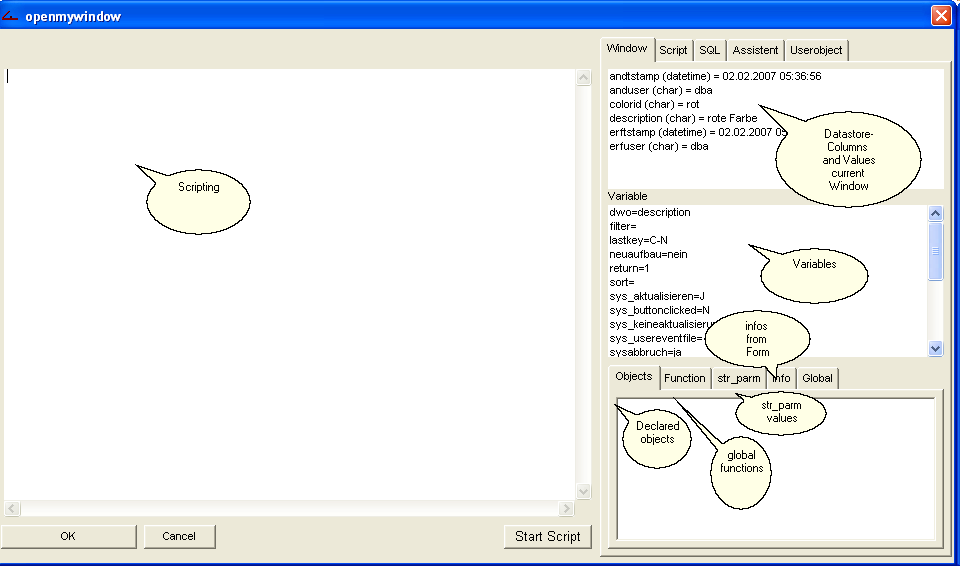Open the str_parm tab
The image size is (960, 566).
(738, 378)
